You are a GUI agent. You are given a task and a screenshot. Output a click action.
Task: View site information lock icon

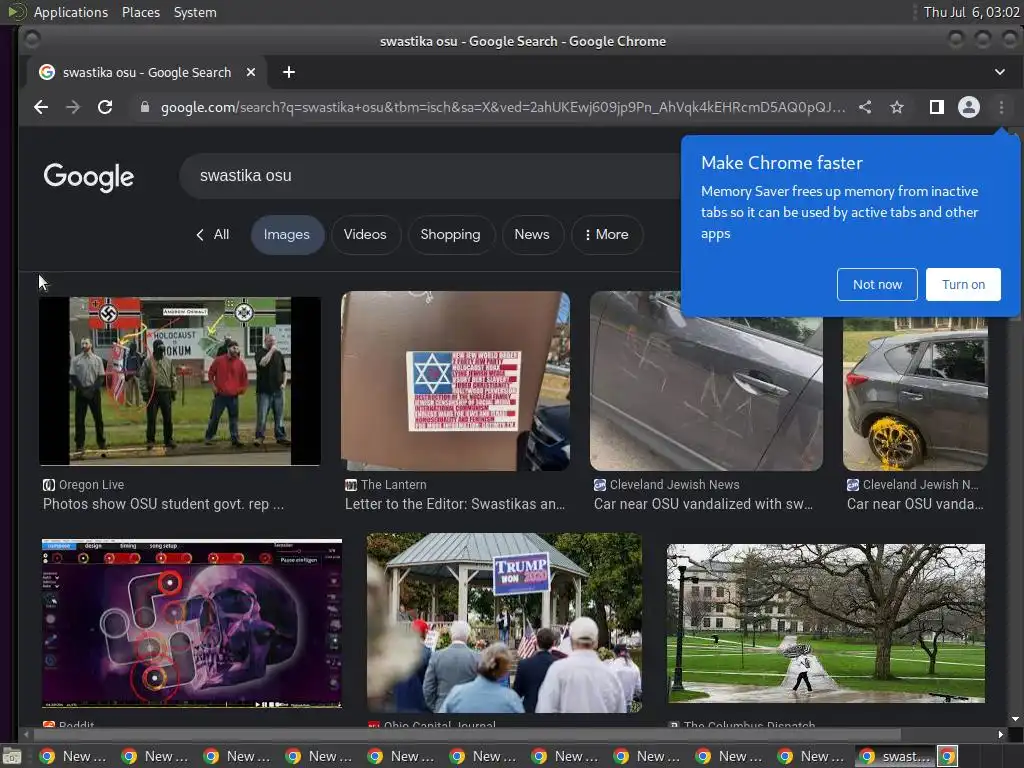pyautogui.click(x=145, y=107)
